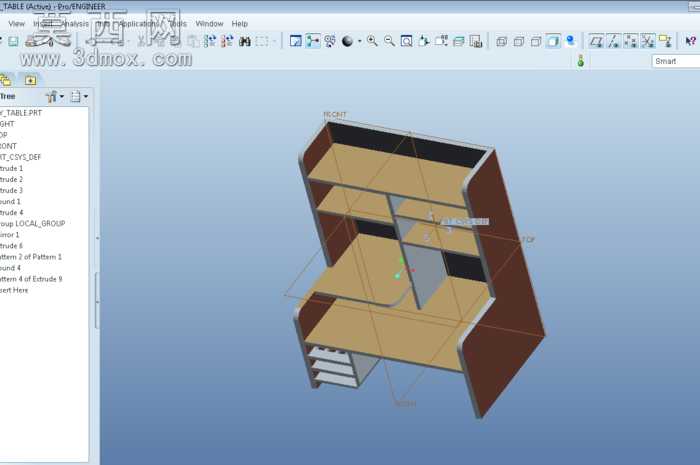Open the Regeneration Manager icon
700x465 pixels.
[x=227, y=41]
